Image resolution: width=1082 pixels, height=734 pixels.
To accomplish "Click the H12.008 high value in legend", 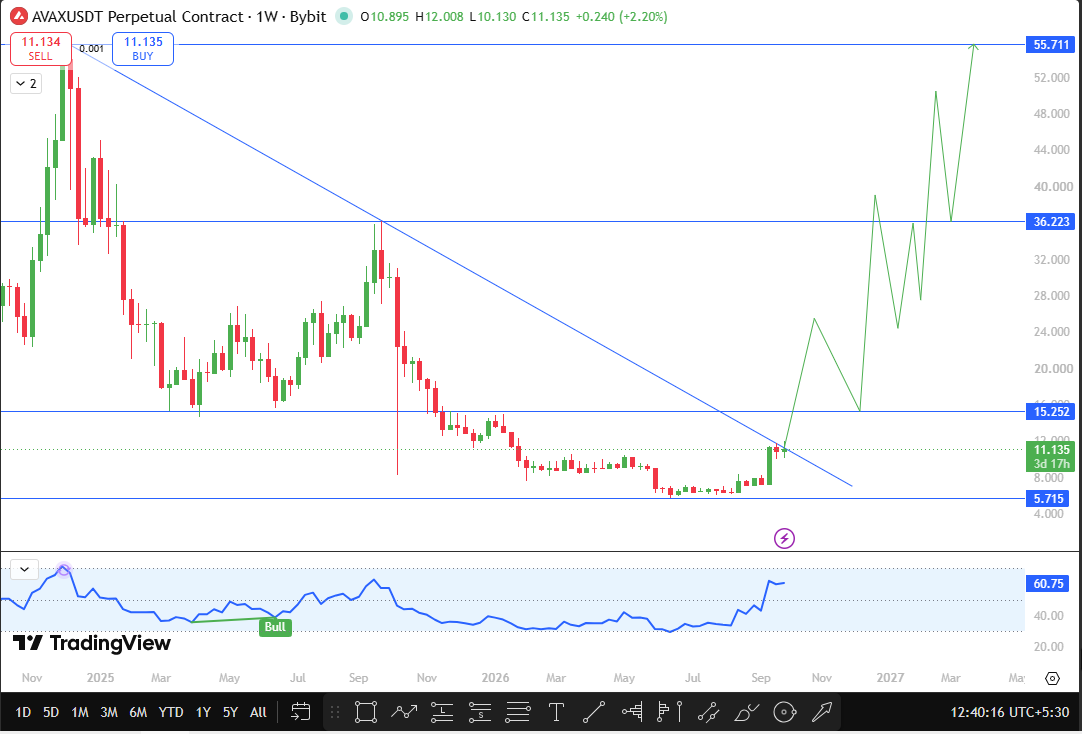I will point(440,16).
